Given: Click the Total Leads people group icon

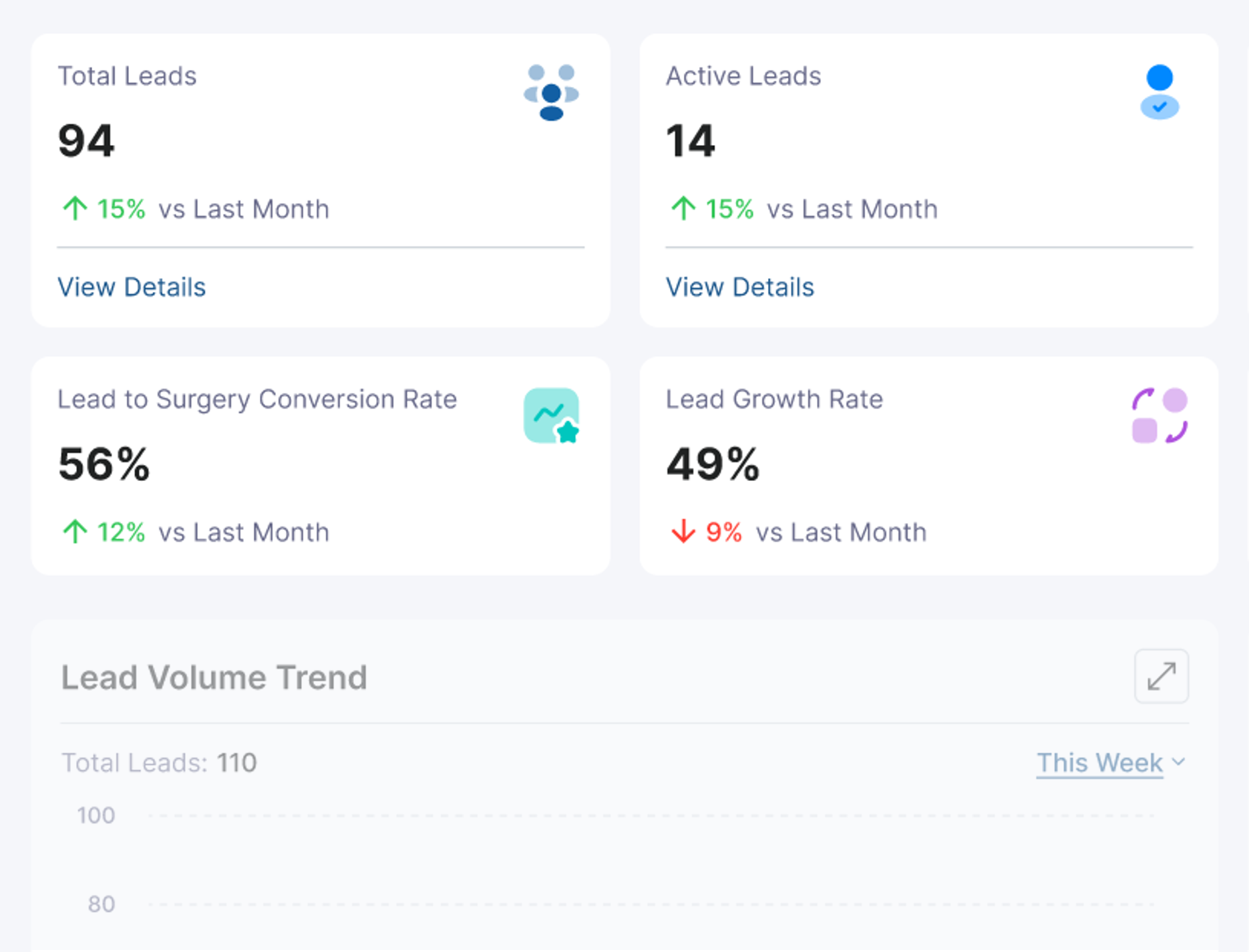Looking at the screenshot, I should click(x=551, y=92).
